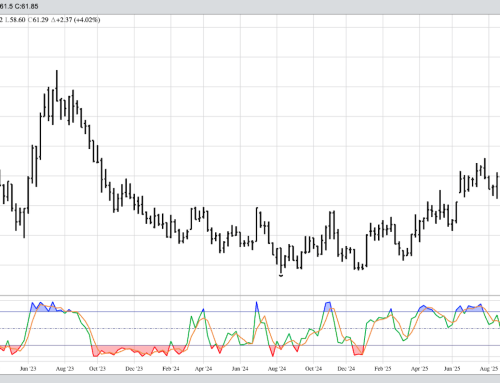Click the "Dec '23" date axis label
The height and width of the screenshot is (383, 500).
tap(134, 369)
